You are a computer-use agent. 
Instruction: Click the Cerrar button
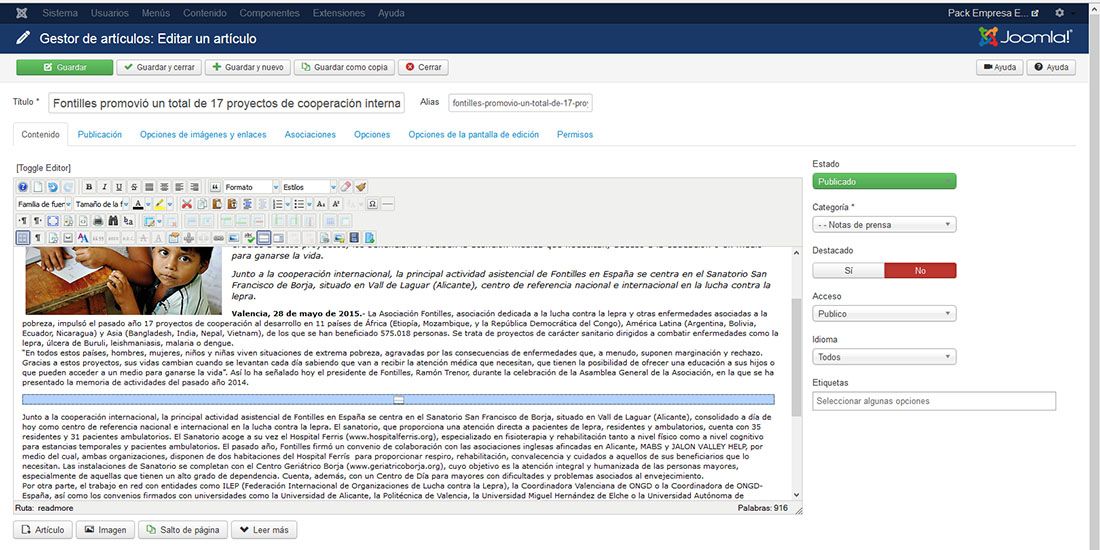pos(424,67)
